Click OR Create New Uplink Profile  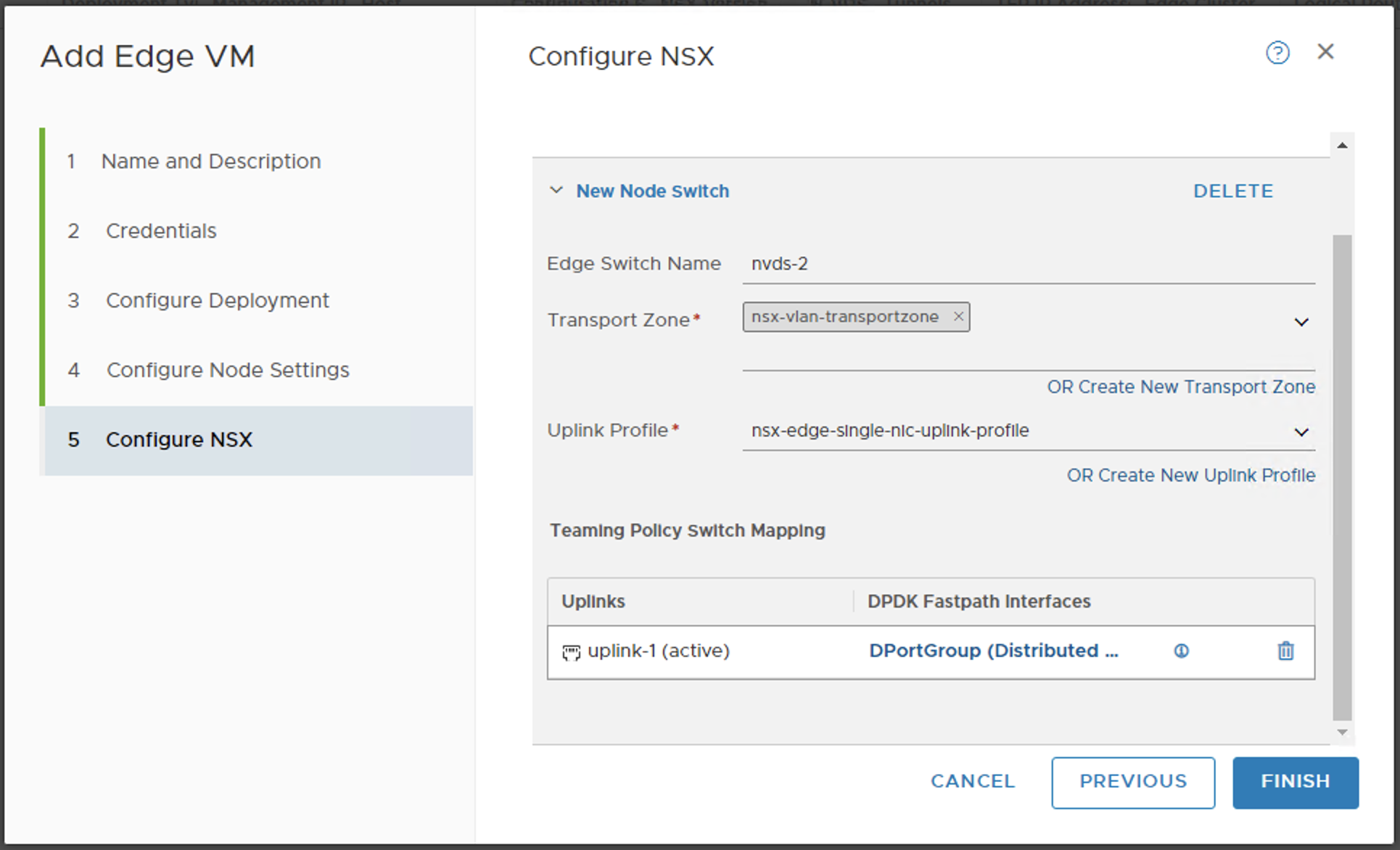coord(1190,475)
